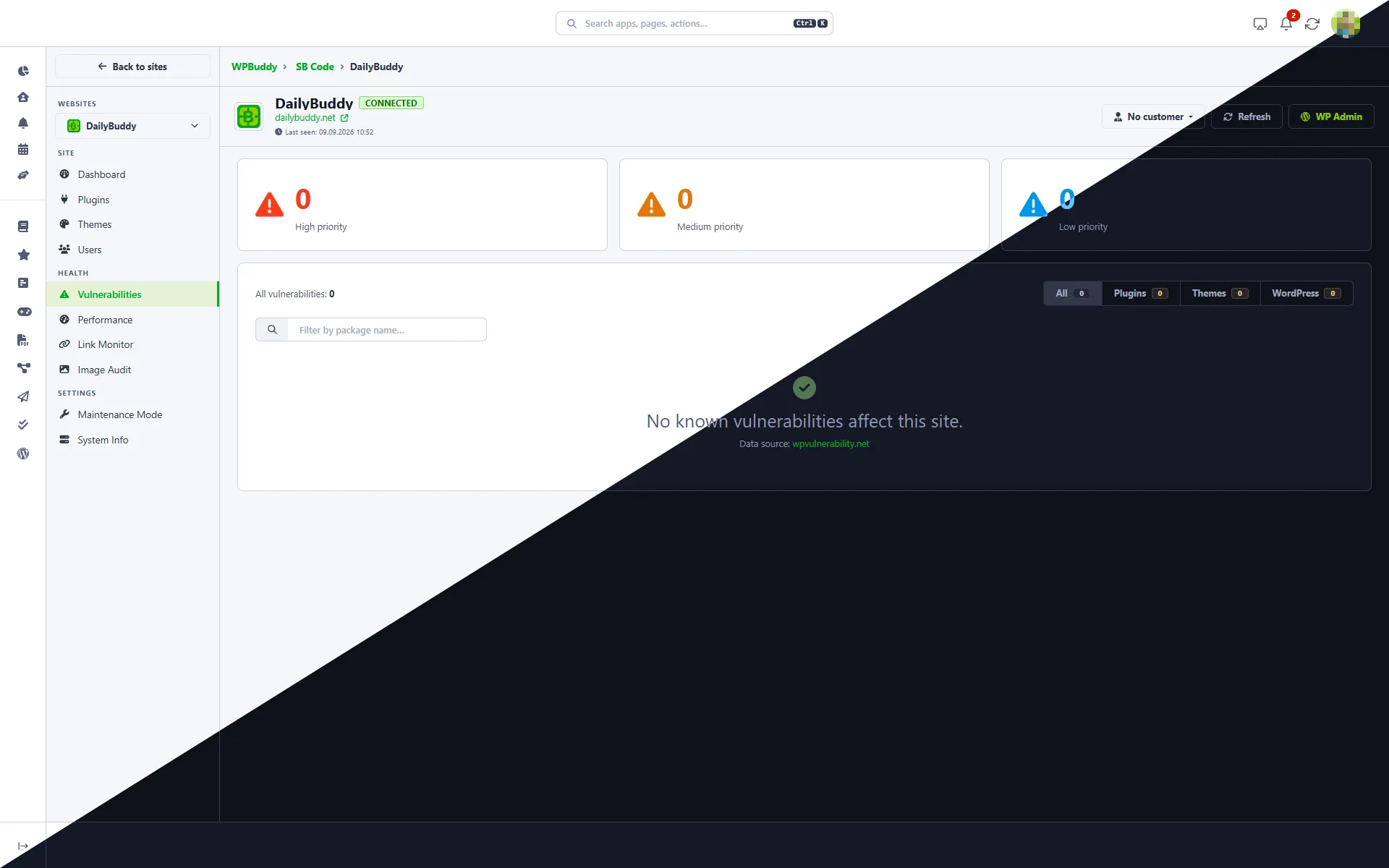Open the calendar icon in left rail

point(23,149)
